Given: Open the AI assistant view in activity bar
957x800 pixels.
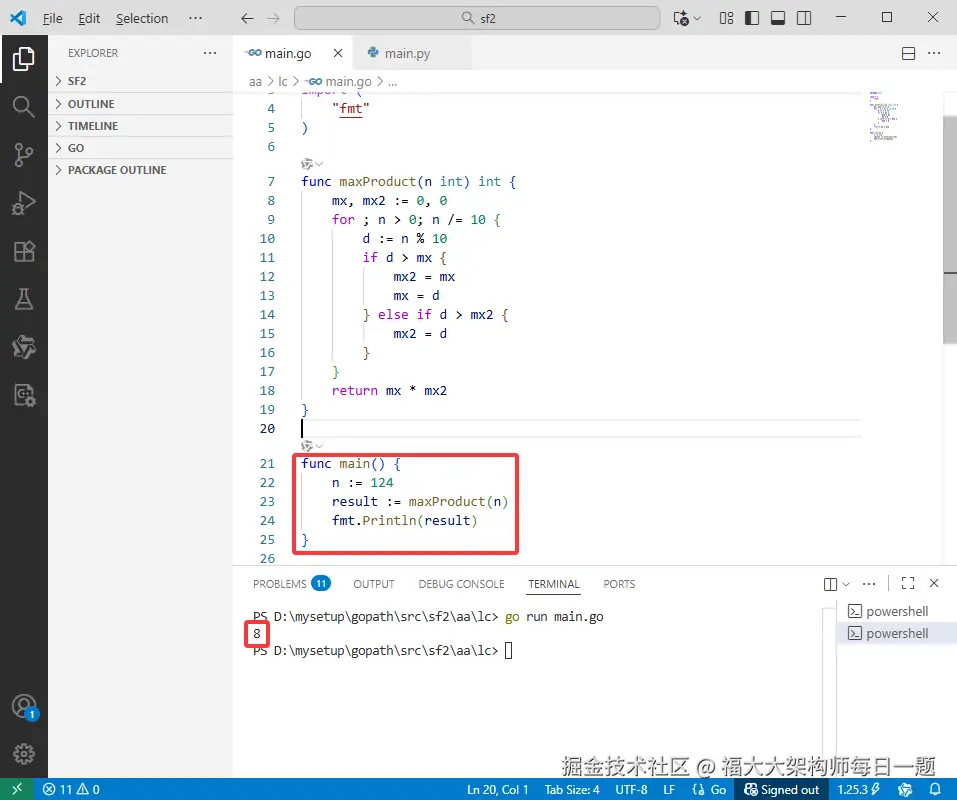Looking at the screenshot, I should point(23,347).
